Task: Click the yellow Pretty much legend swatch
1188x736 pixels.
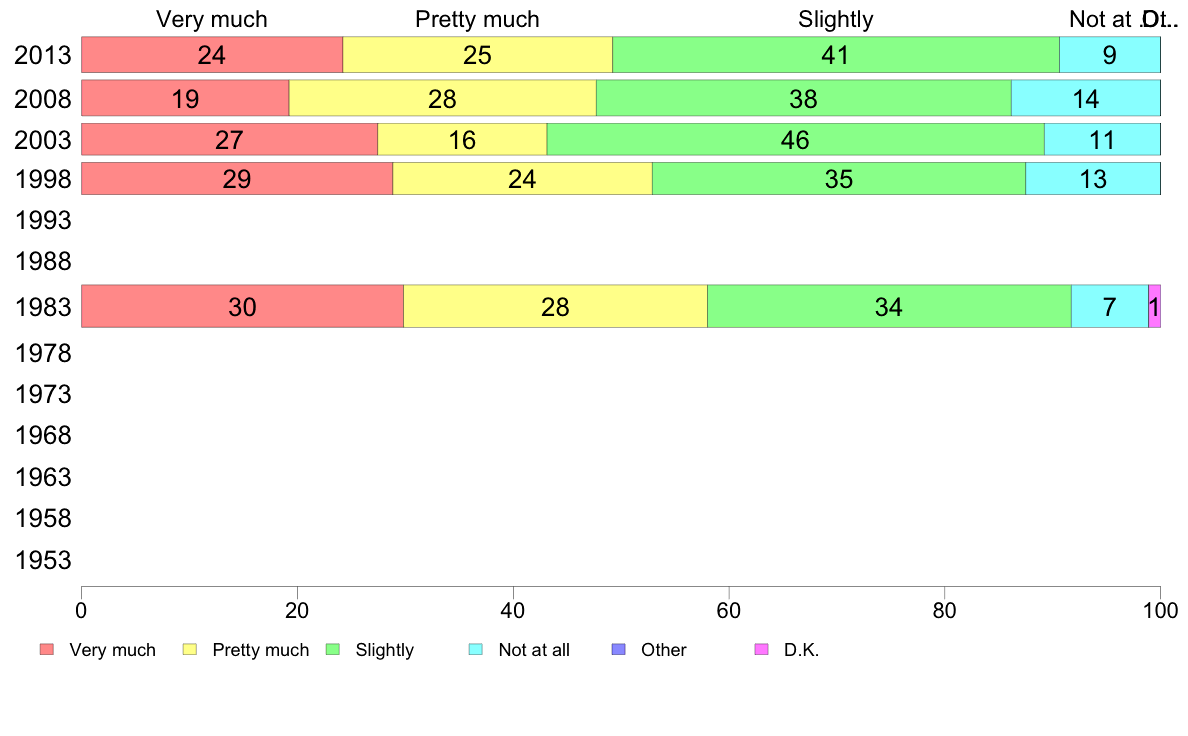Action: (189, 650)
